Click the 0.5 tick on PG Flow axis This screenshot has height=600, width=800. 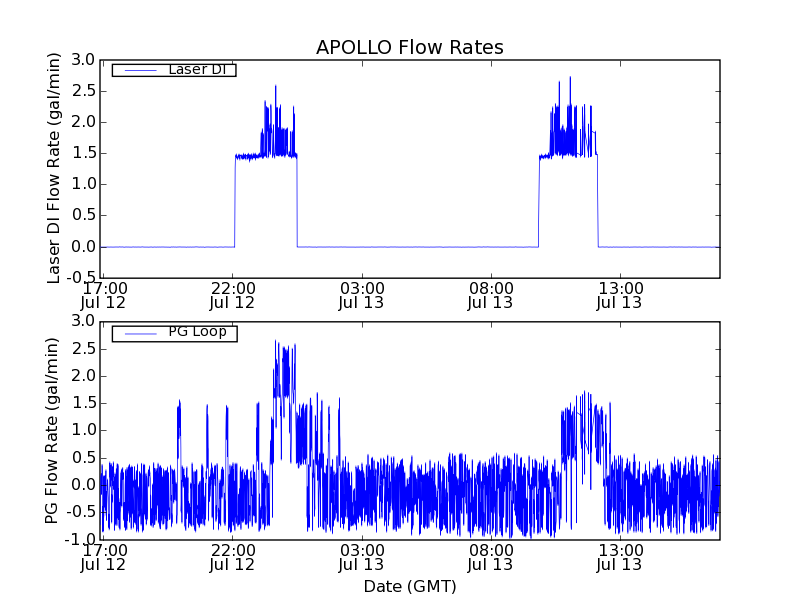tap(83, 458)
